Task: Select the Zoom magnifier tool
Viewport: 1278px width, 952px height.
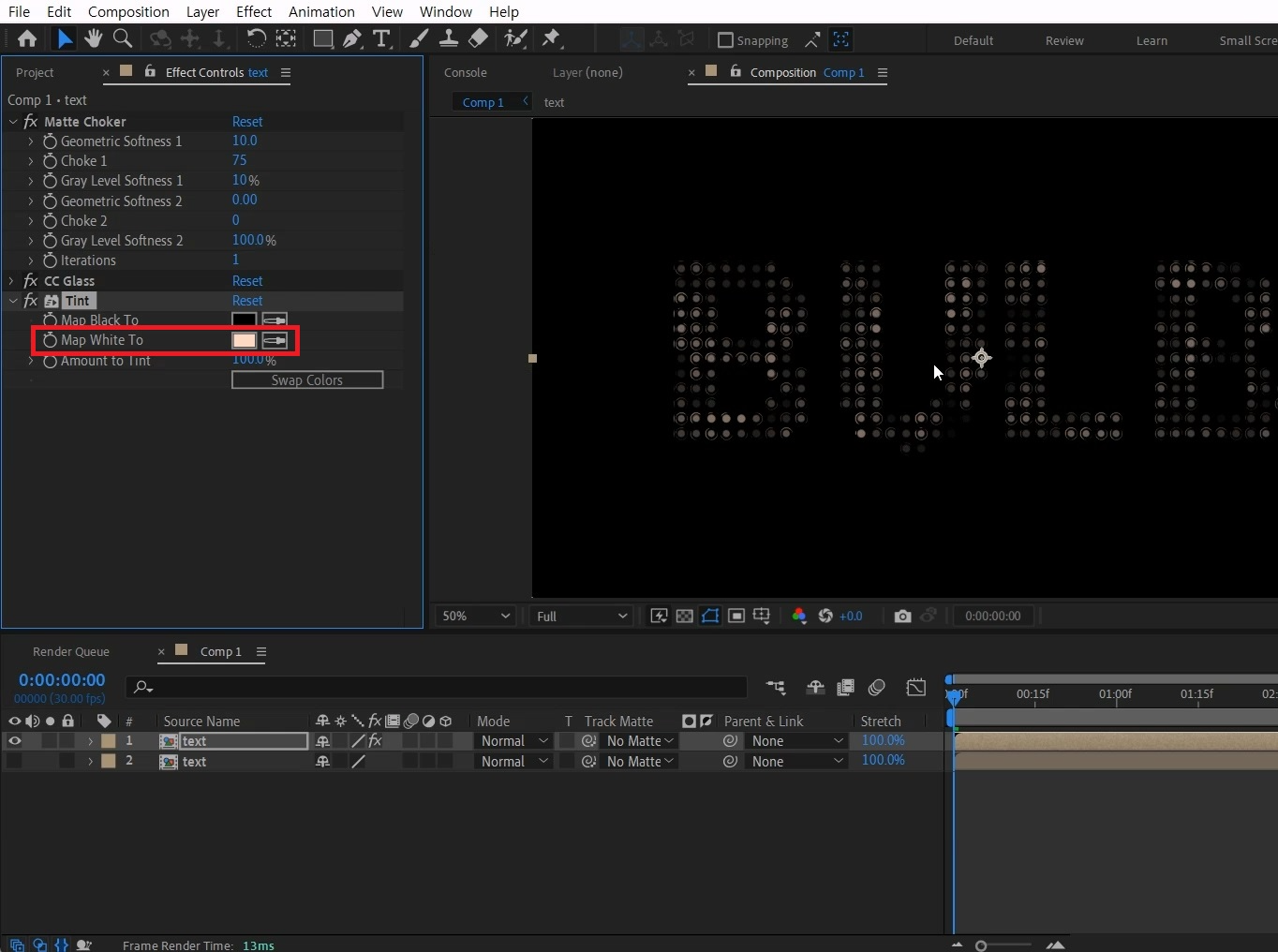Action: [x=122, y=39]
